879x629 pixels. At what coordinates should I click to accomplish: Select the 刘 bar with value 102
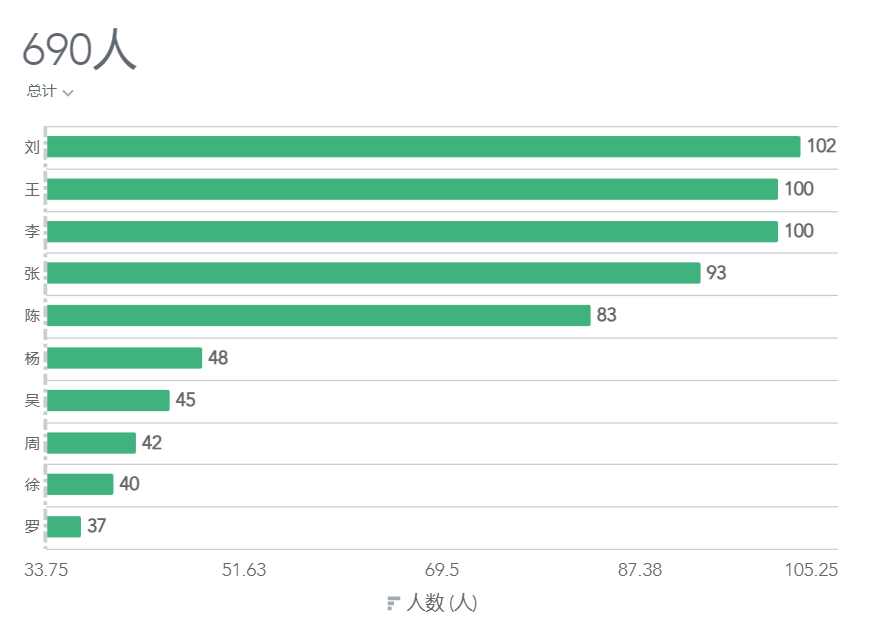tap(424, 147)
